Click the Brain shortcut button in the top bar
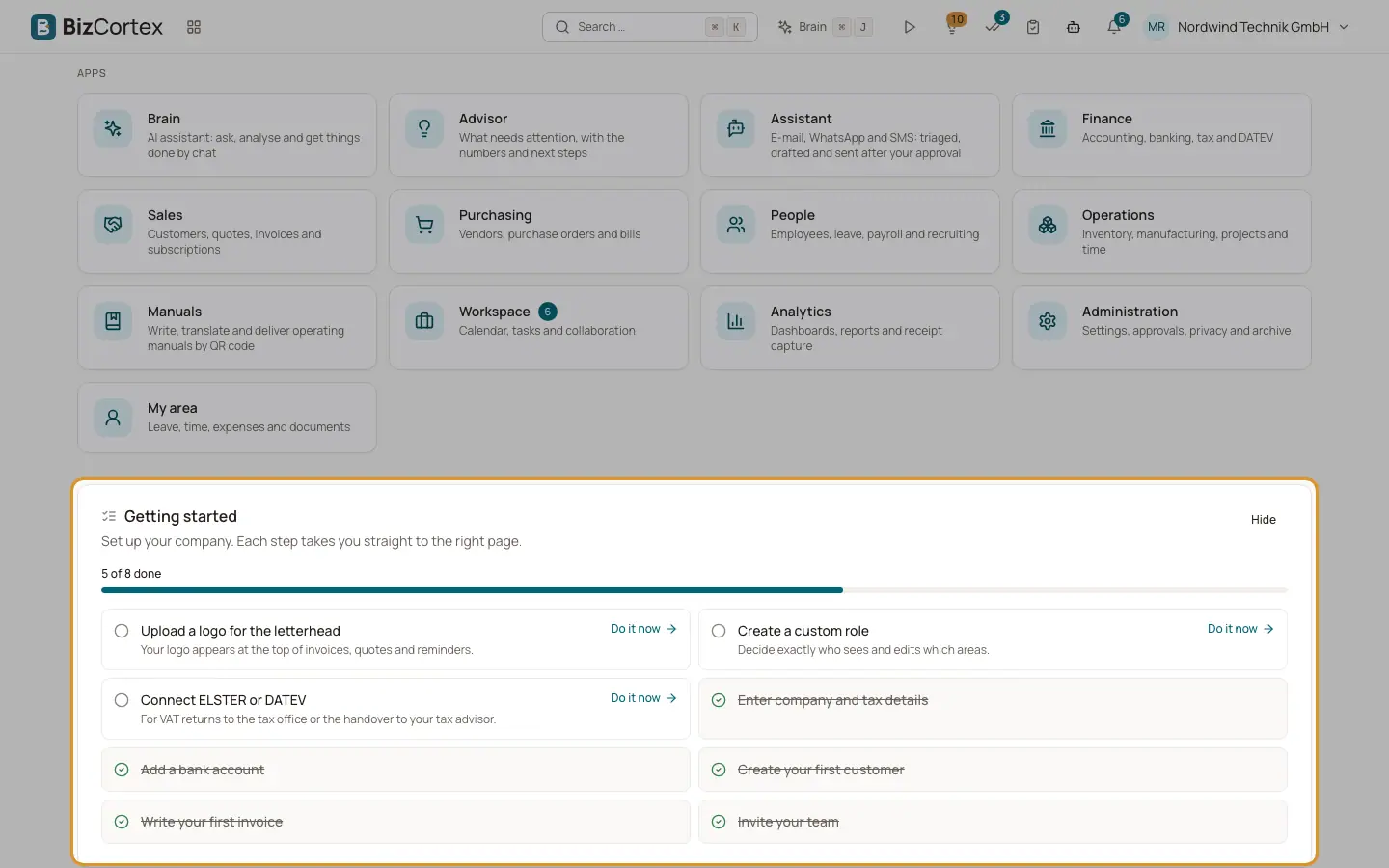The image size is (1389, 868). click(x=826, y=27)
